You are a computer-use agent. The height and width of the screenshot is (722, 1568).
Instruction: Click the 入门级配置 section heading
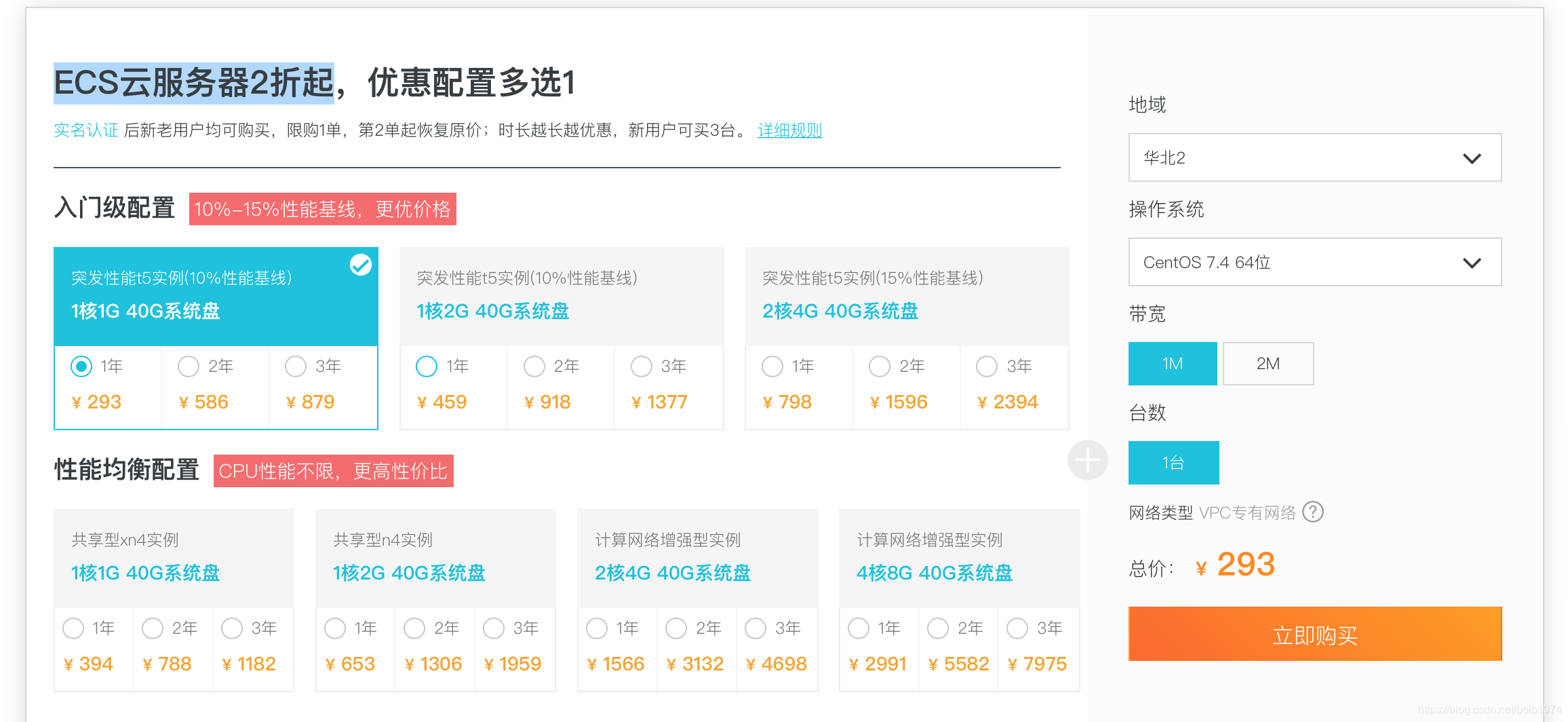[115, 208]
